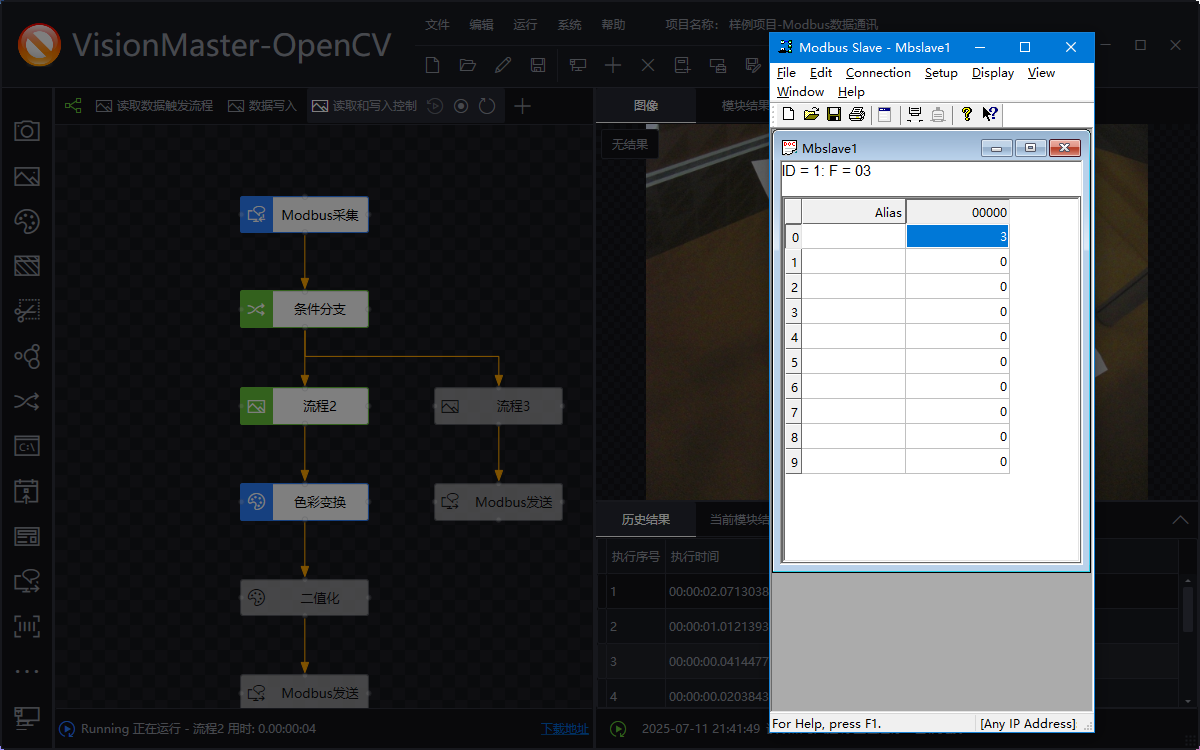Open the Connection menu in Modbus Slave

click(x=878, y=72)
